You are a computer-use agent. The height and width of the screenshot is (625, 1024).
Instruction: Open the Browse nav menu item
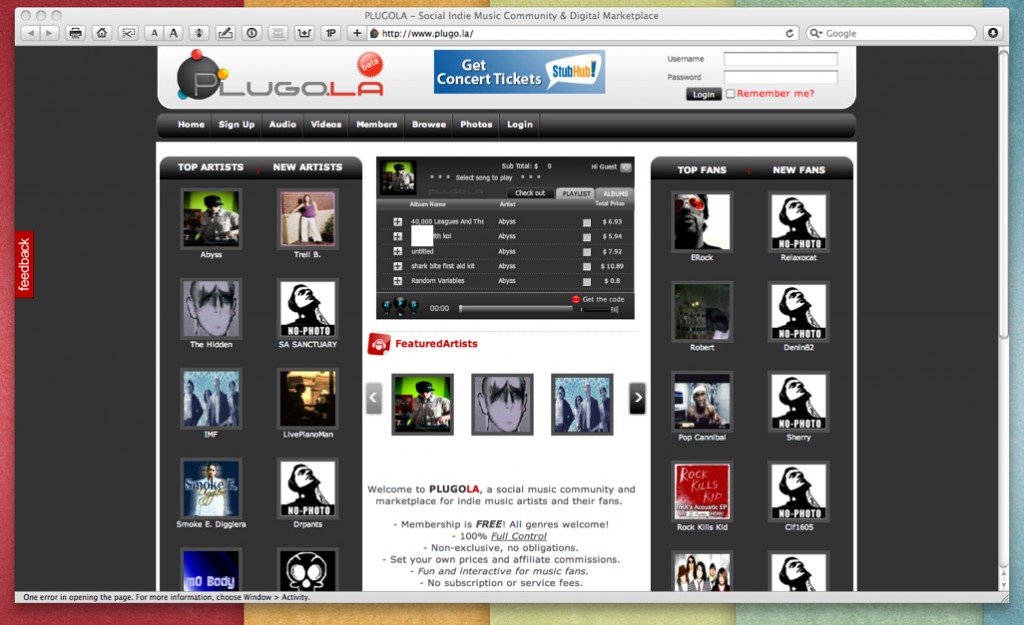[428, 124]
